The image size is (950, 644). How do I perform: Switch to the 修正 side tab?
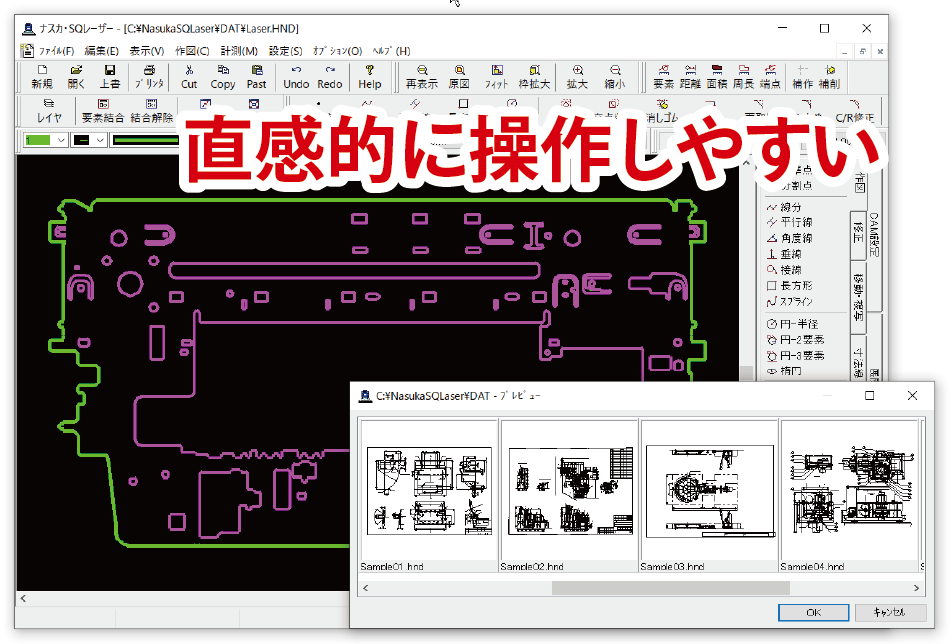[x=858, y=235]
